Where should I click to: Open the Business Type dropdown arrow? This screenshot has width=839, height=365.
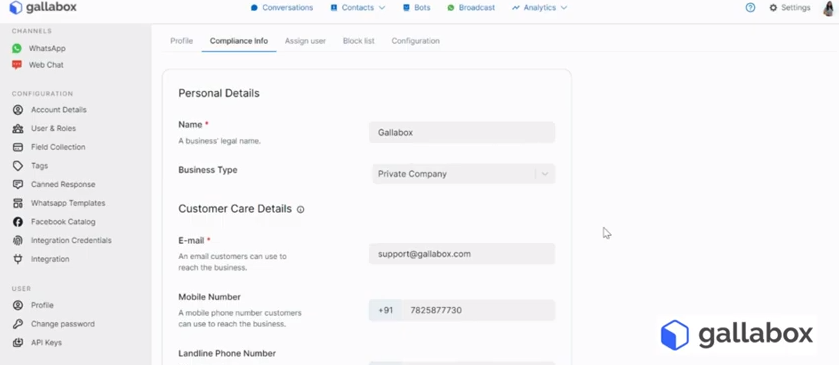[545, 174]
